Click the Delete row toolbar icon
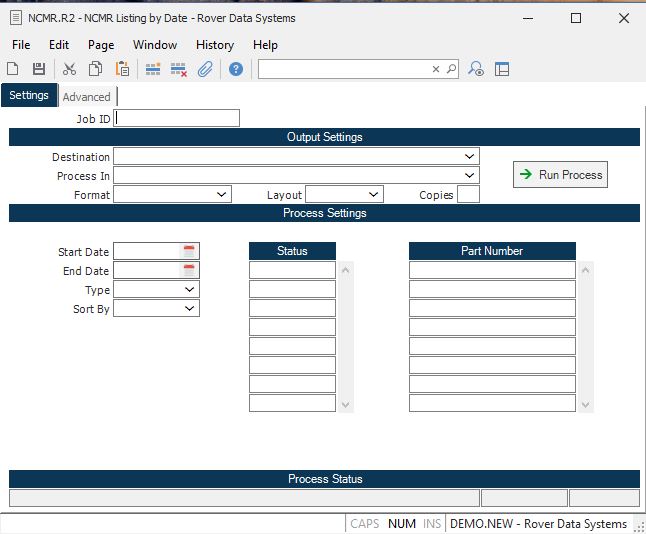The width and height of the screenshot is (646, 534). (179, 69)
